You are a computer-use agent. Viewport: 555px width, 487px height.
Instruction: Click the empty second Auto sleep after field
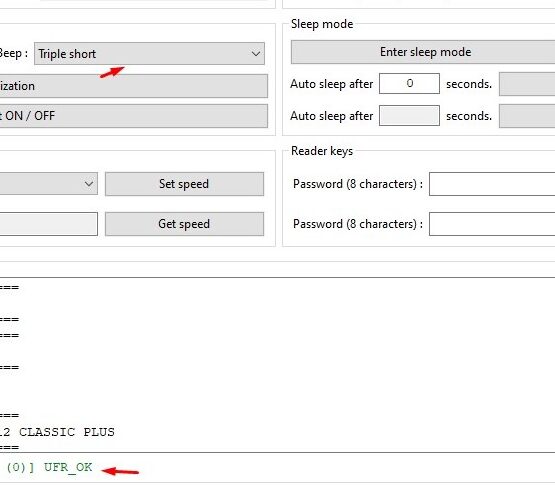click(x=409, y=115)
